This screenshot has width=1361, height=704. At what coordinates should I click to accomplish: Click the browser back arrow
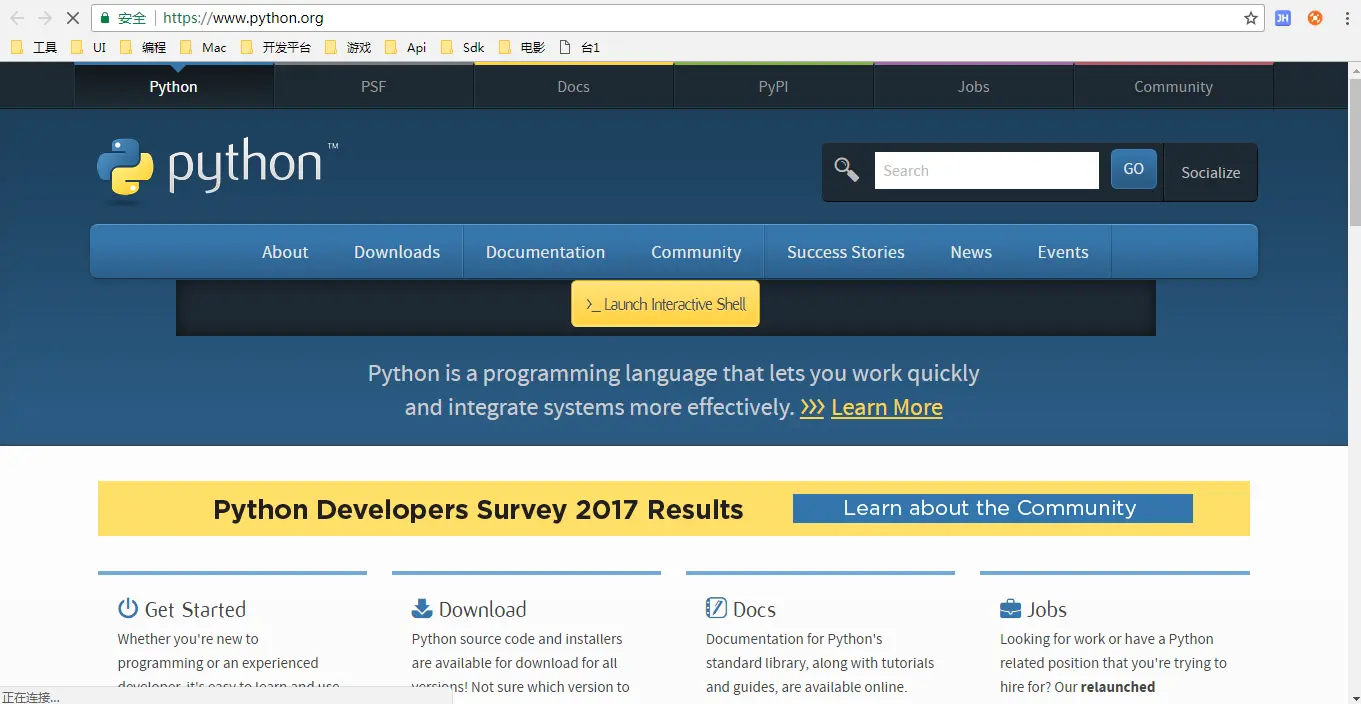17,18
